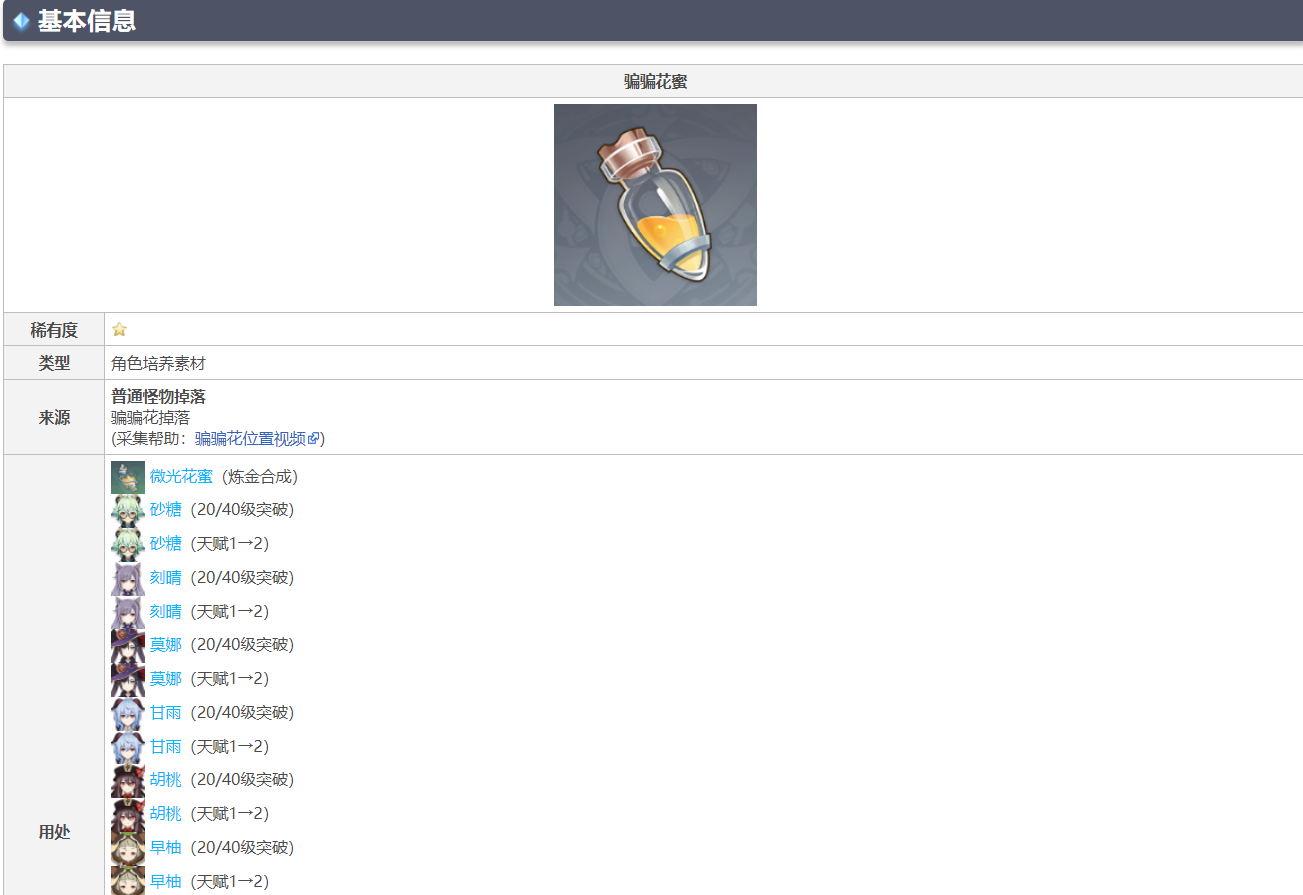Click the 骗骗花蜜 table title
The image size is (1303, 895).
[655, 82]
